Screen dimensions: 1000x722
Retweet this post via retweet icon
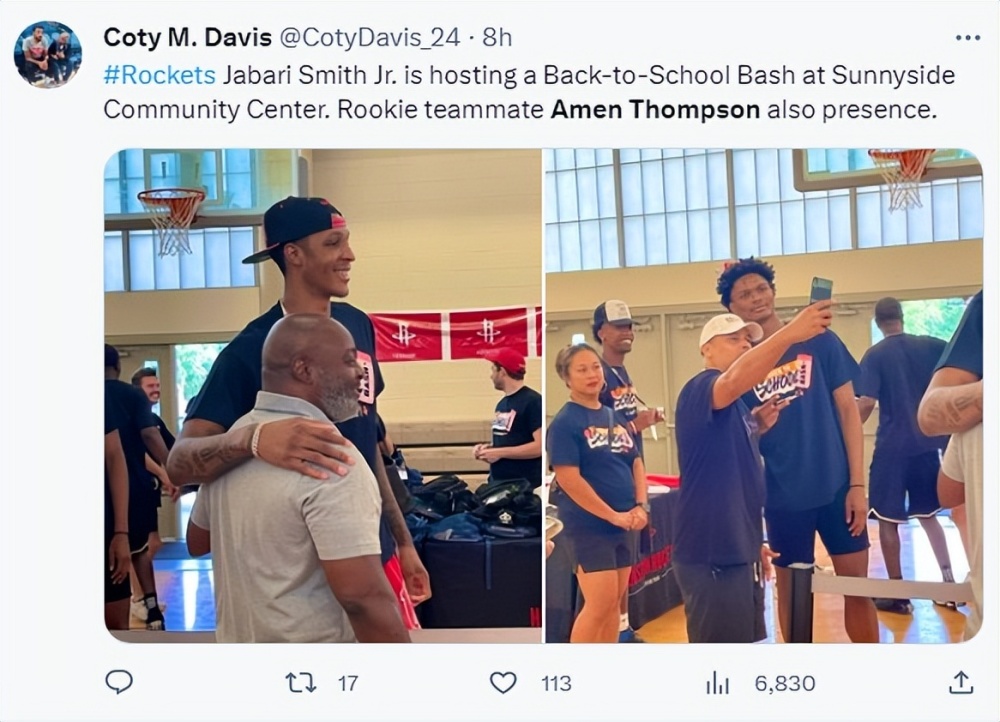point(300,683)
